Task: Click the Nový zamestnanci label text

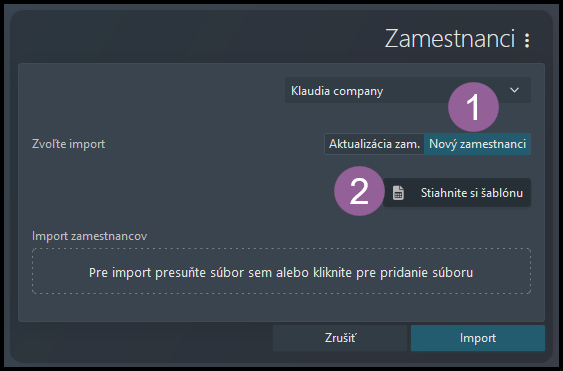Action: pyautogui.click(x=478, y=144)
